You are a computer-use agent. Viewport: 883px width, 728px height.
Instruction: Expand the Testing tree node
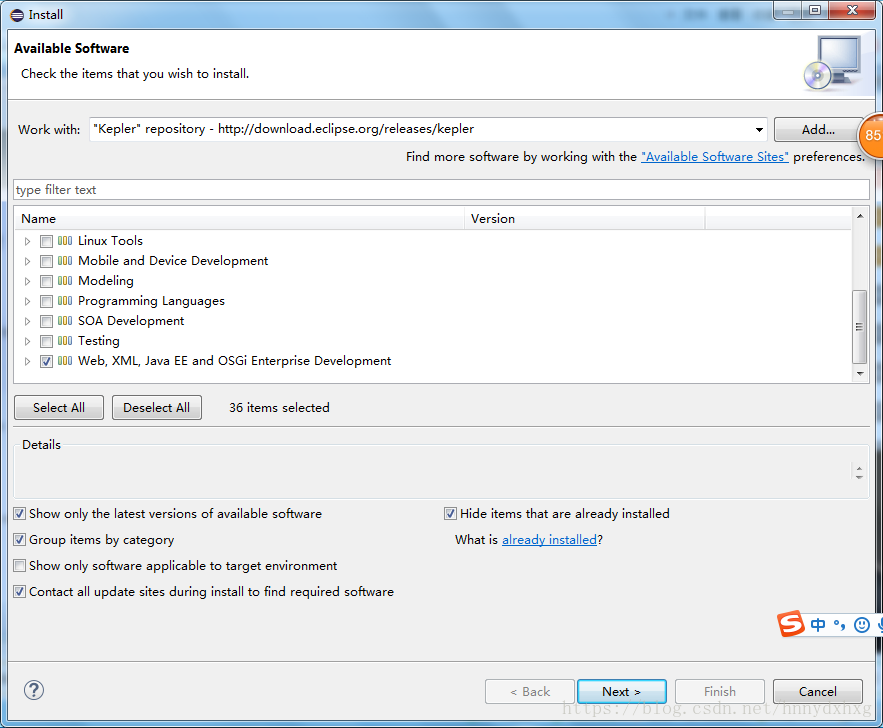point(27,341)
